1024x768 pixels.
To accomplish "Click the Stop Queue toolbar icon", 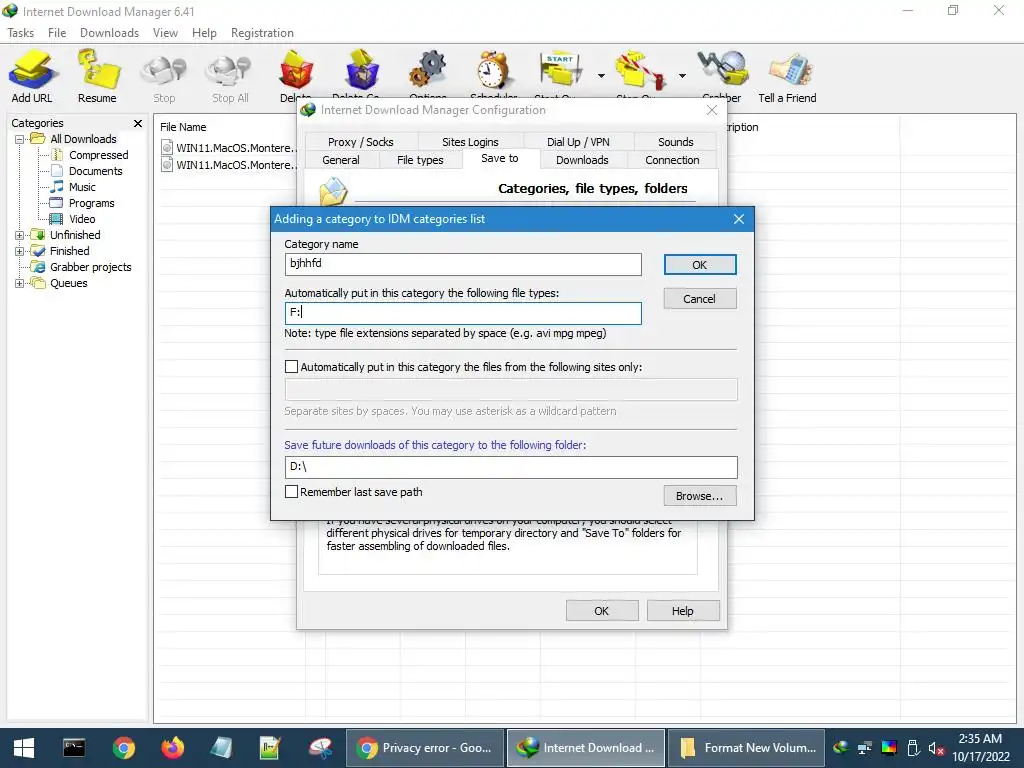I will click(639, 76).
